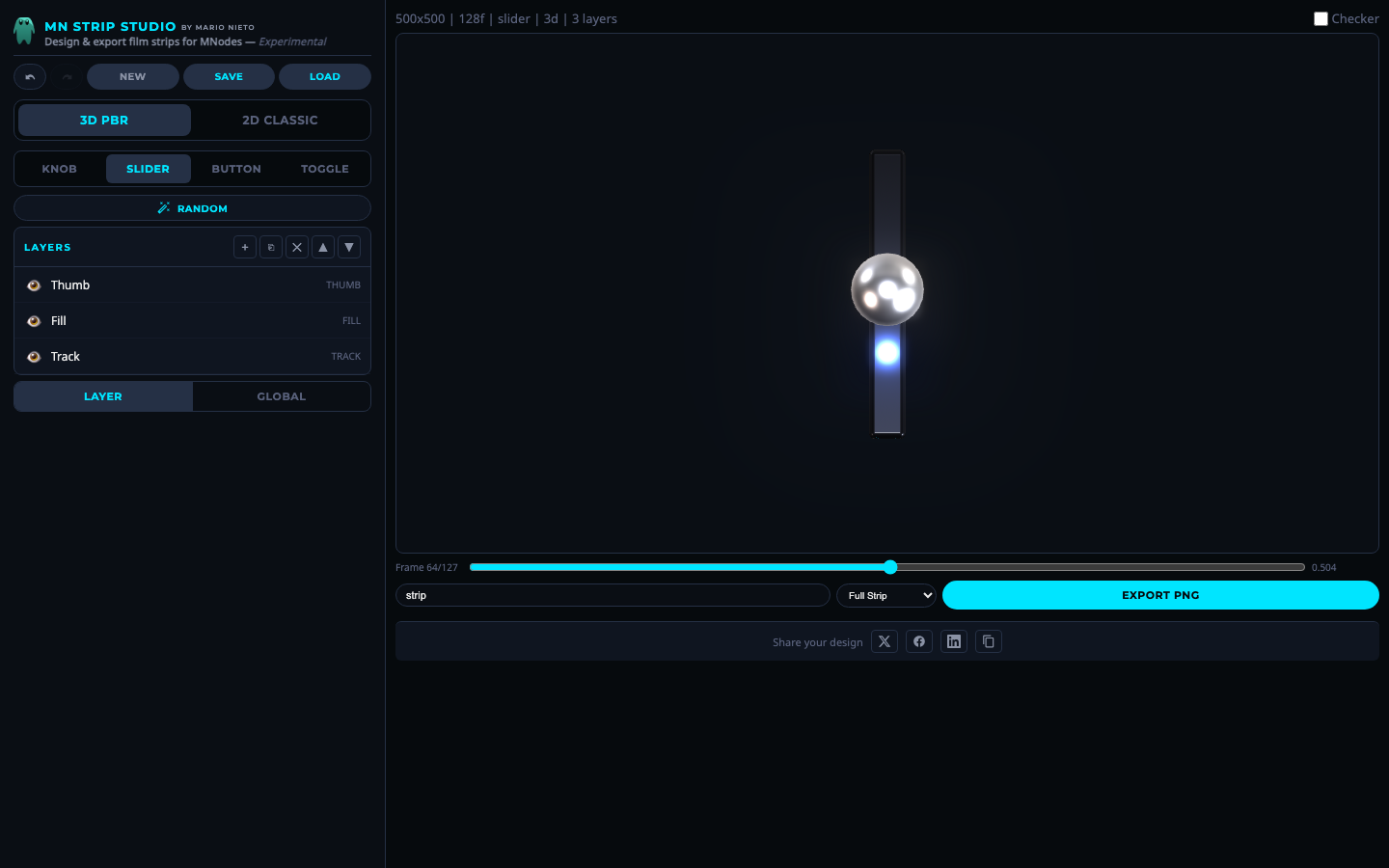Switch to the GLOBAL settings tab
Viewport: 1389px width, 868px height.
(281, 396)
